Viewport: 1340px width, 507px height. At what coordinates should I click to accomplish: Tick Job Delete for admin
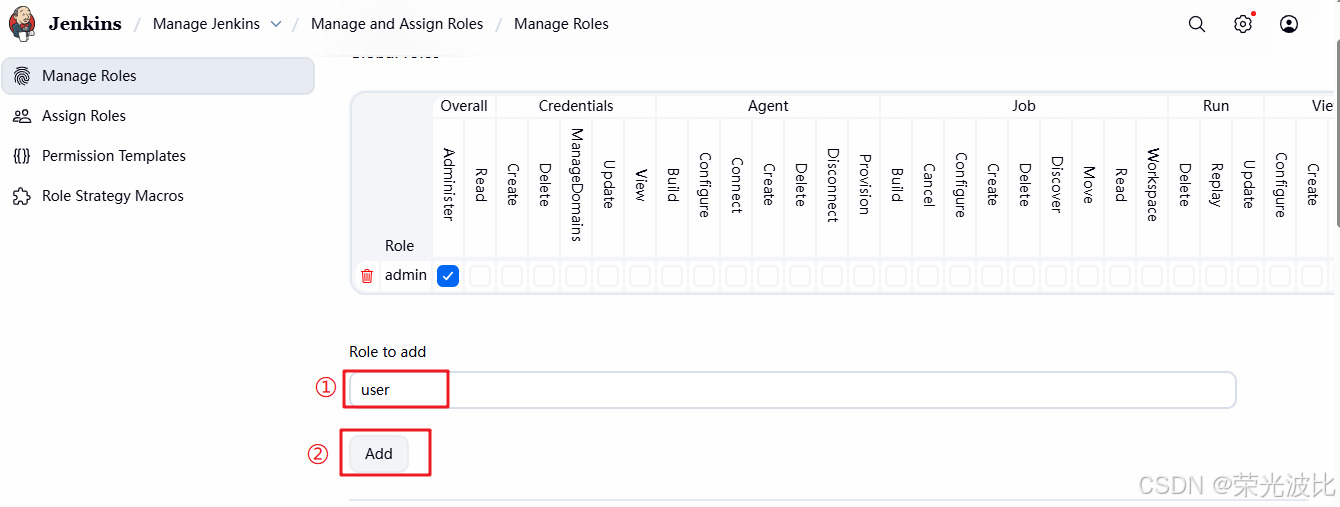pyautogui.click(x=1024, y=276)
